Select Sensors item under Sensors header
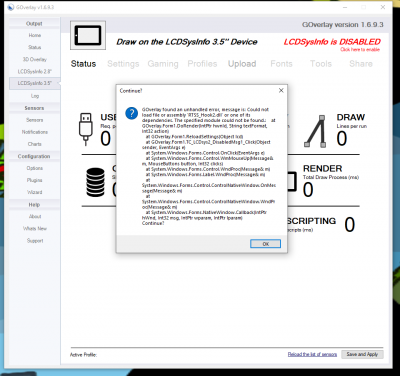400x376 pixels. [35, 120]
